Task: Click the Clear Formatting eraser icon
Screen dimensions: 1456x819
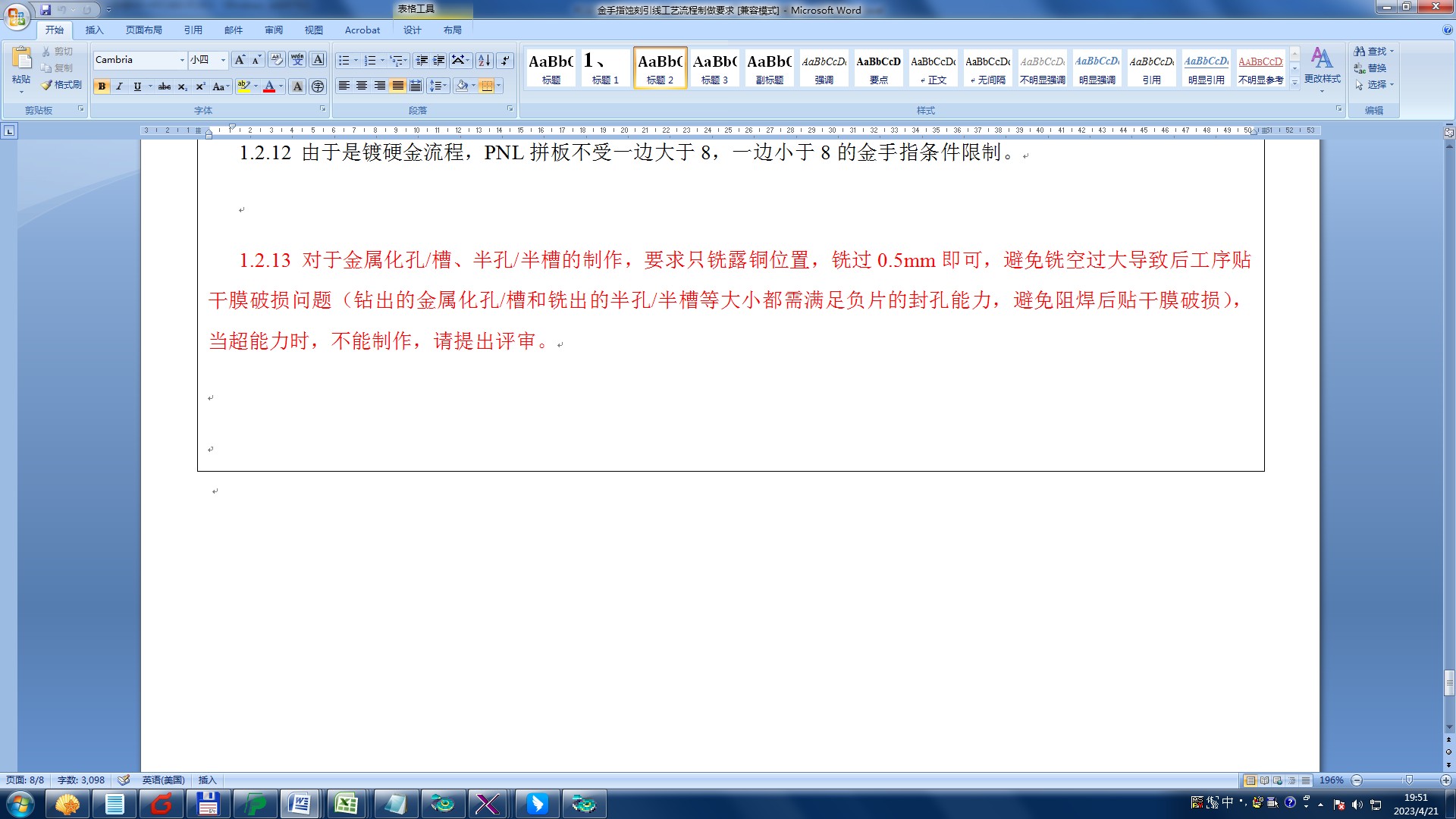Action: 277,60
